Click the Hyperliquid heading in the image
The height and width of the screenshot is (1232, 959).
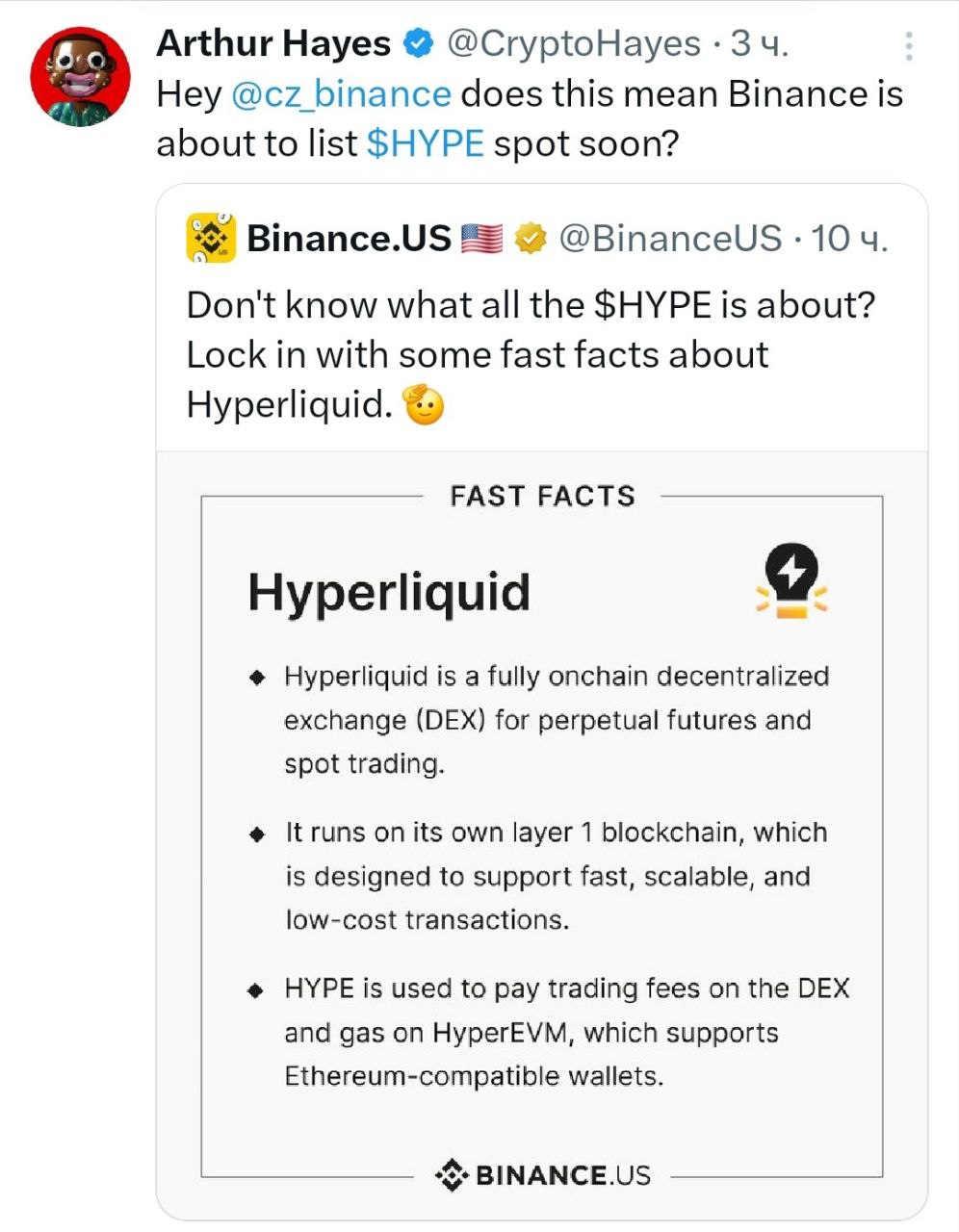[x=389, y=592]
